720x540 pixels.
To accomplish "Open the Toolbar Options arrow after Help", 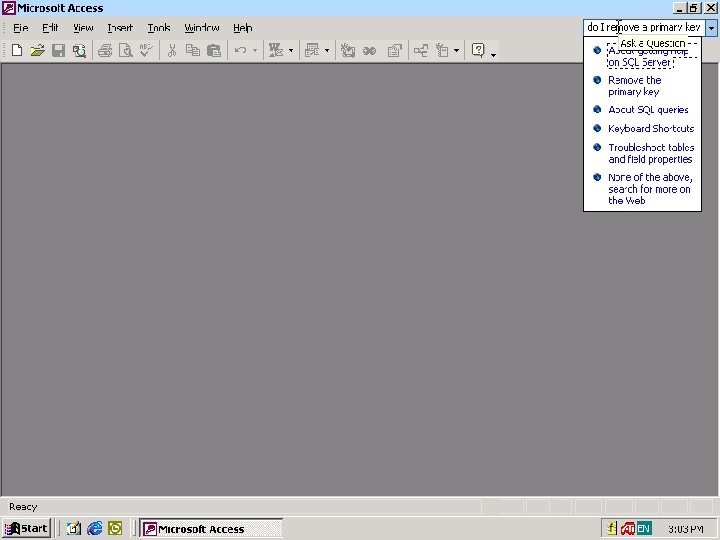I will [494, 53].
